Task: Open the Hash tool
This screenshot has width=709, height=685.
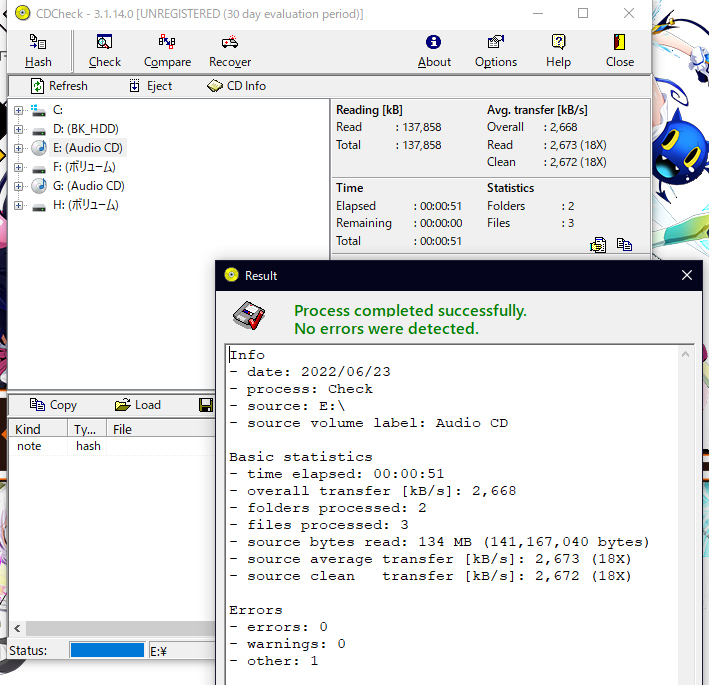Action: [x=38, y=51]
